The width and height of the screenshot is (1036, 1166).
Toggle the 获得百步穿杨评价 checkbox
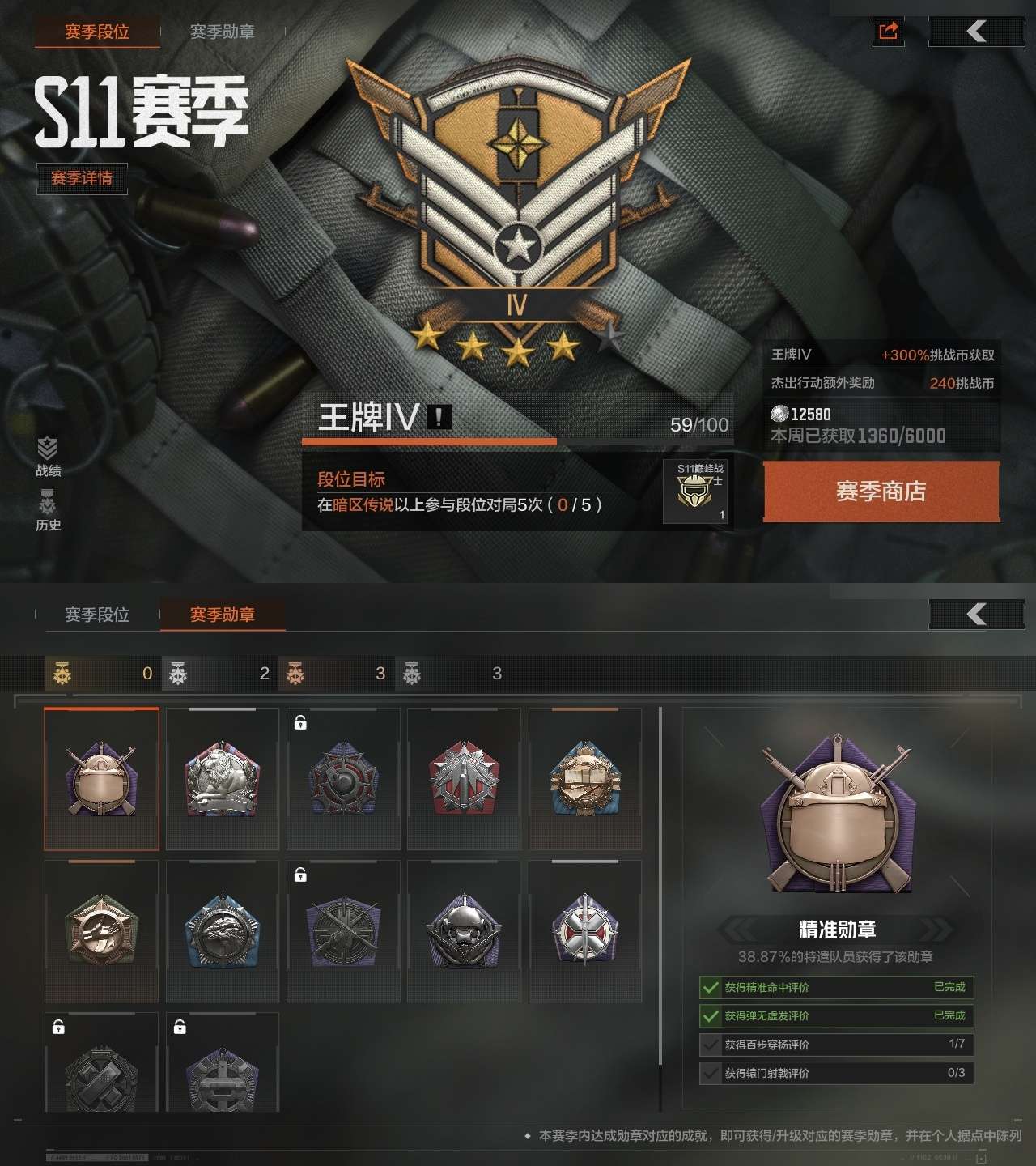click(x=711, y=1045)
